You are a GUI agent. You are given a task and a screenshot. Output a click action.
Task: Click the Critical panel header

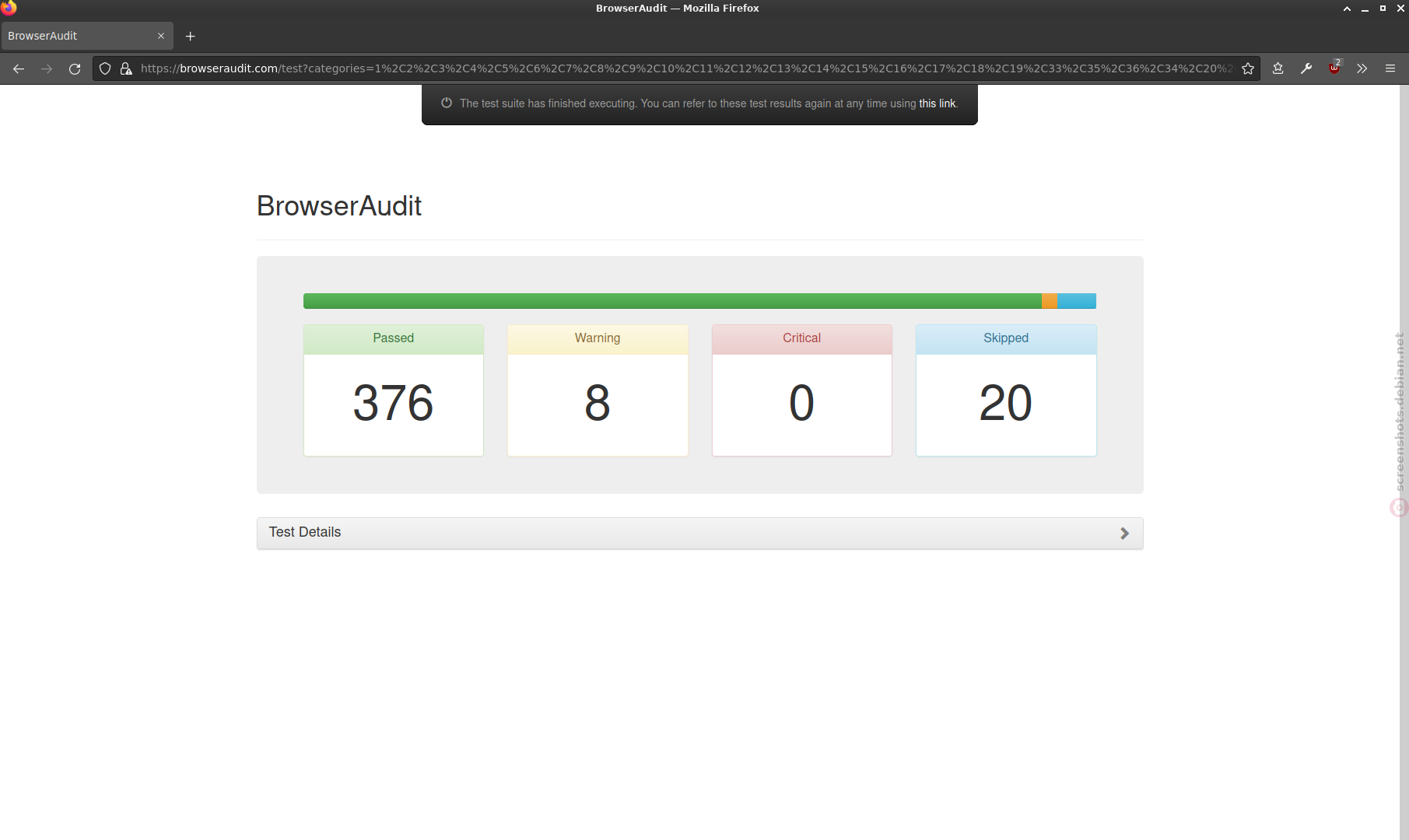click(801, 339)
